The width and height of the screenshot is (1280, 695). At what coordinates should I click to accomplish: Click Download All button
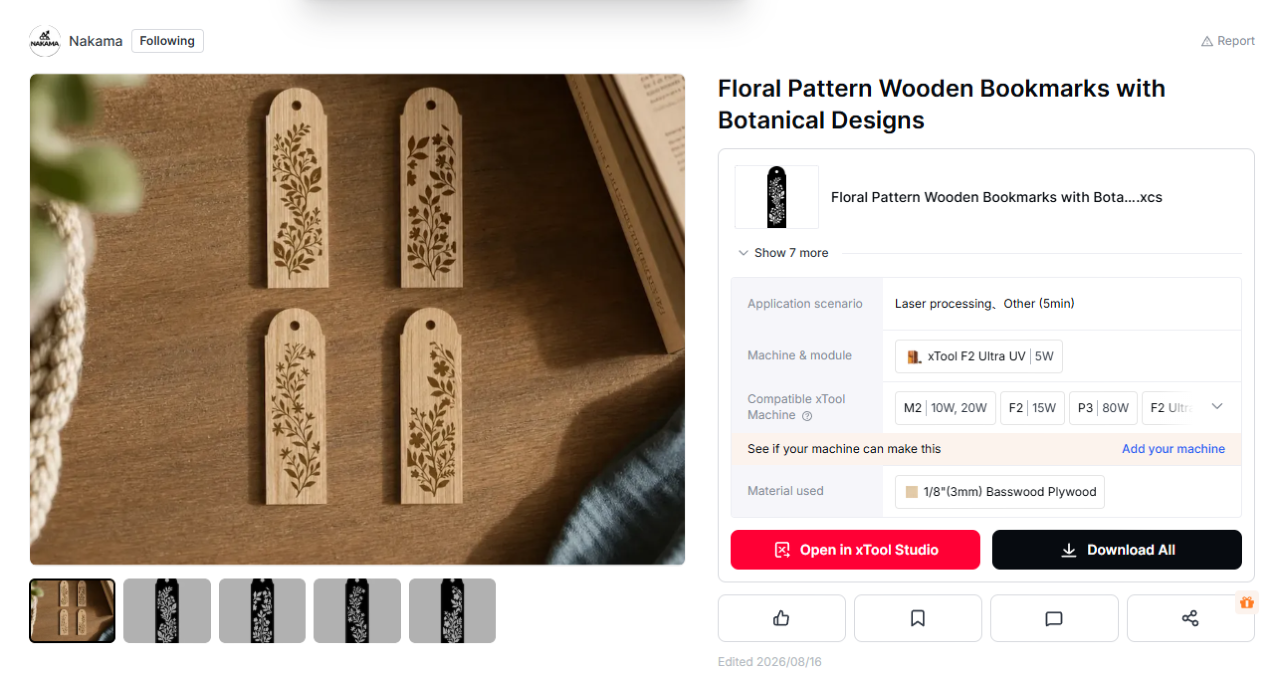tap(1117, 550)
